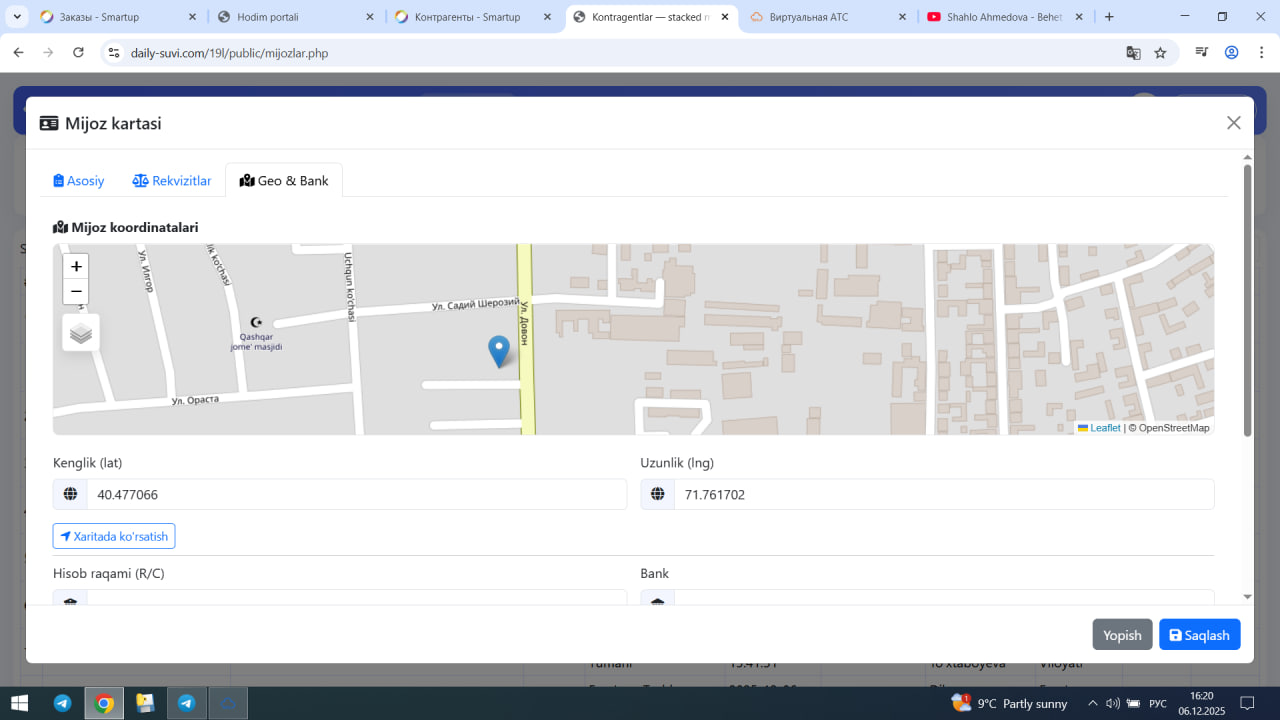The image size is (1280, 720).
Task: Open the Chrome profile icon
Action: pos(1232,53)
